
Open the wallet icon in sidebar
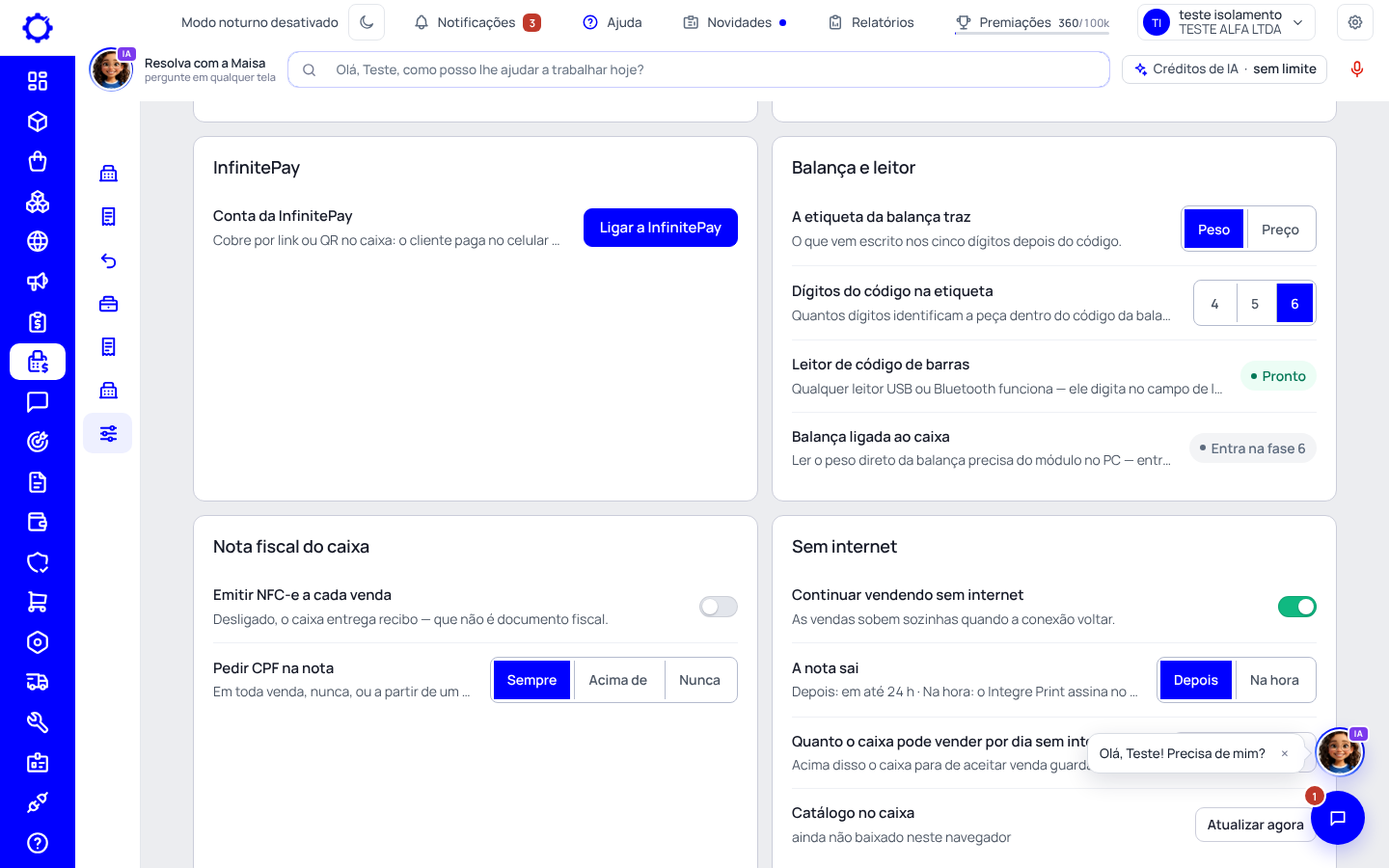click(x=38, y=522)
